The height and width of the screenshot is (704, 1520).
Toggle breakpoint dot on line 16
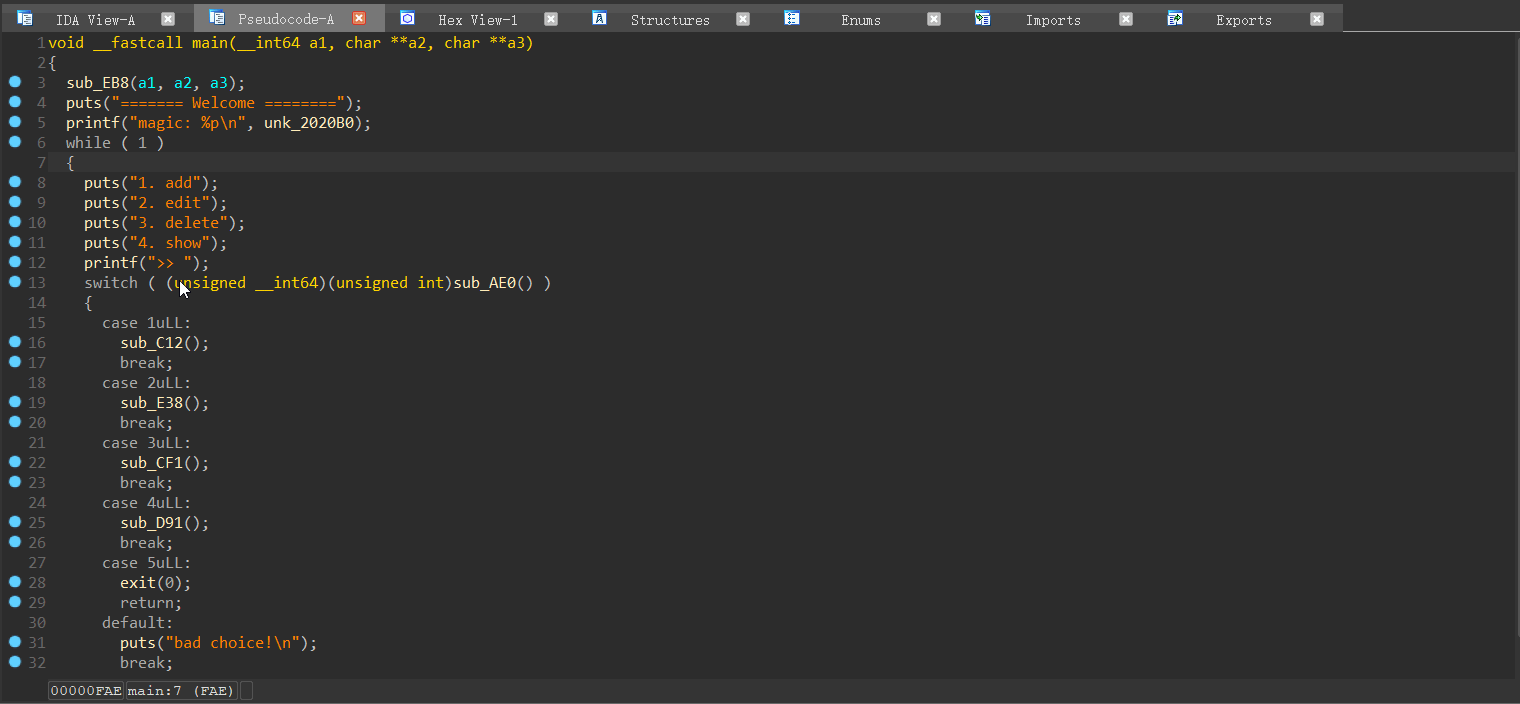[x=15, y=342]
